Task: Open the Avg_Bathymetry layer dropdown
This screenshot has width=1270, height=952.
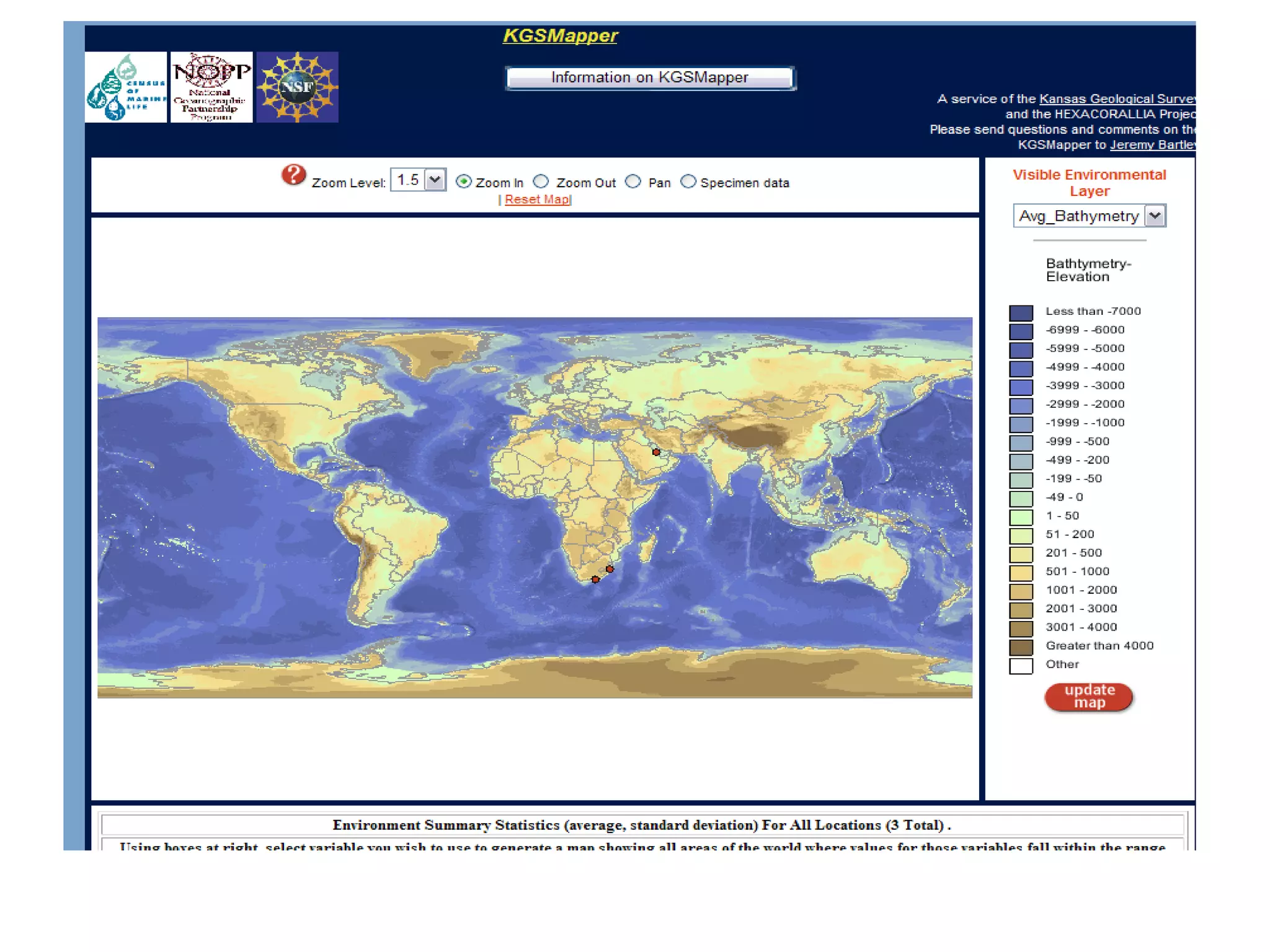Action: pos(1090,216)
